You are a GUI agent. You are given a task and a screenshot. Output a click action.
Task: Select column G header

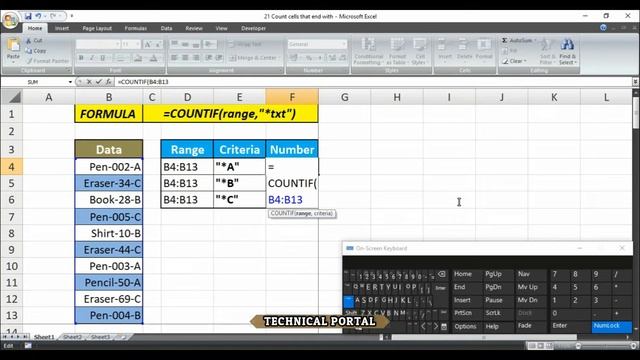click(x=344, y=97)
